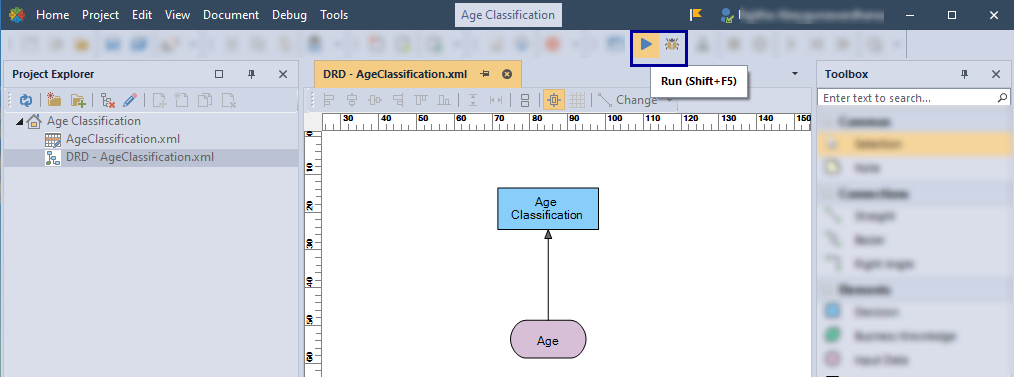Align shapes to bottom edge

444,100
